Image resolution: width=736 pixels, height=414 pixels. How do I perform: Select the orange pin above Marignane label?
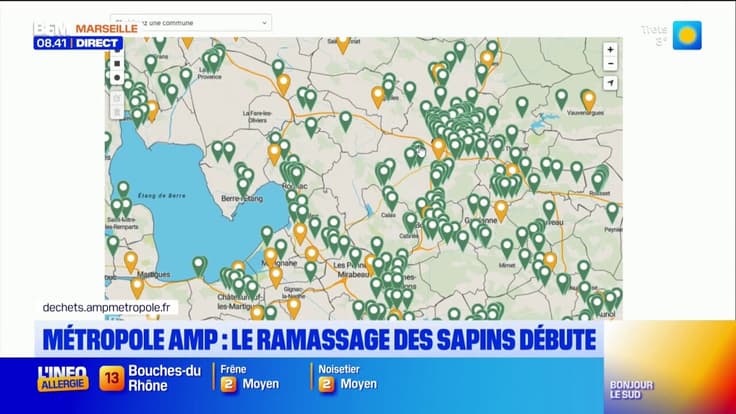coord(271,257)
